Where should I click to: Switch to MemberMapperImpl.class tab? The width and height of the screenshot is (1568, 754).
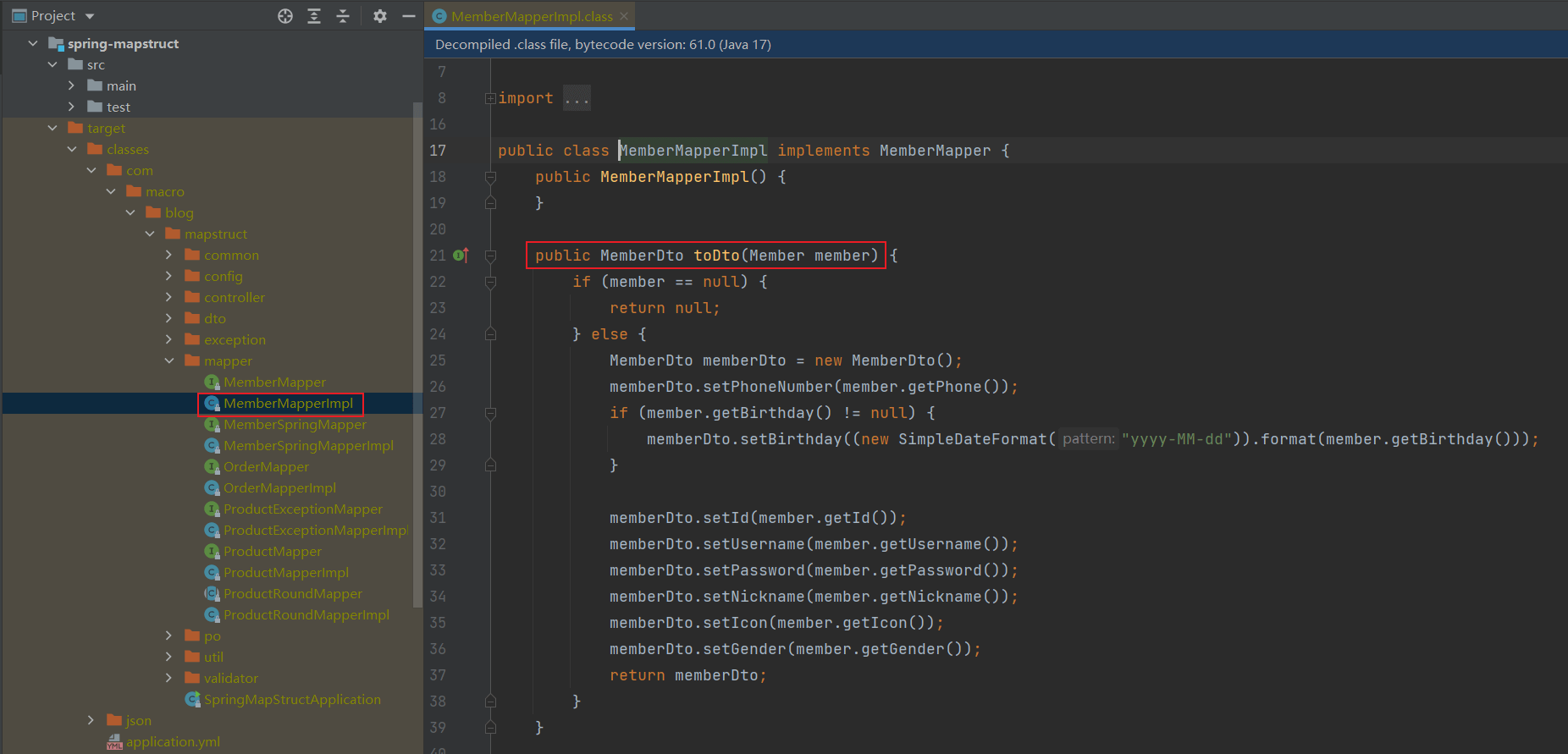[x=531, y=16]
